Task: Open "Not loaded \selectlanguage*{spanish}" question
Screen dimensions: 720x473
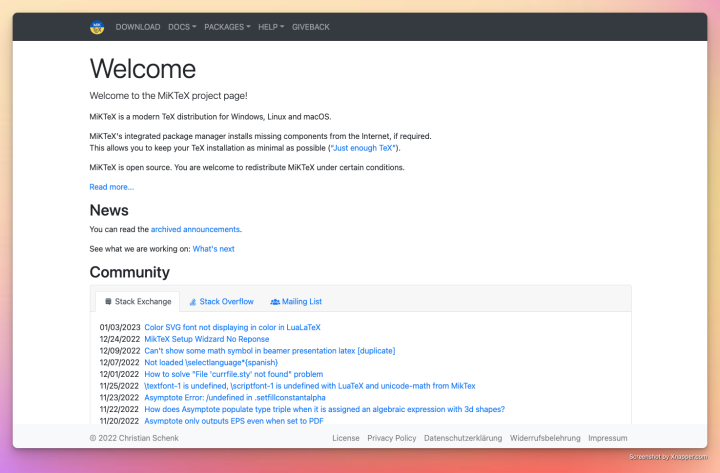Action: click(211, 362)
